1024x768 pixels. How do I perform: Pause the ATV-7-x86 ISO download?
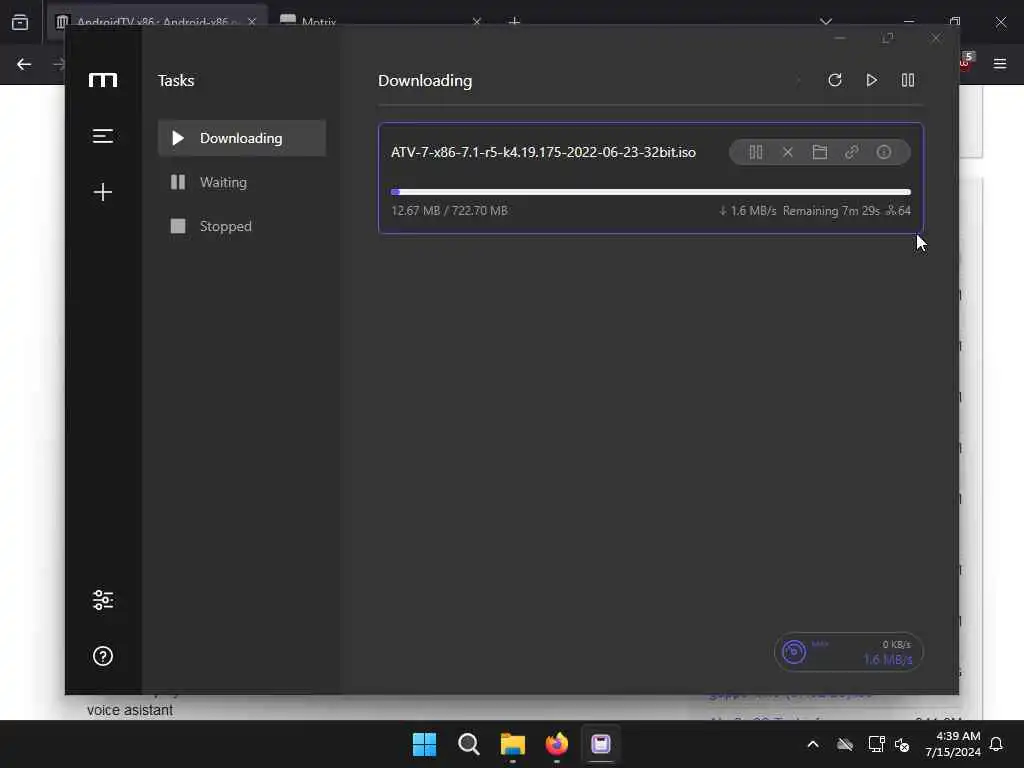(x=756, y=152)
